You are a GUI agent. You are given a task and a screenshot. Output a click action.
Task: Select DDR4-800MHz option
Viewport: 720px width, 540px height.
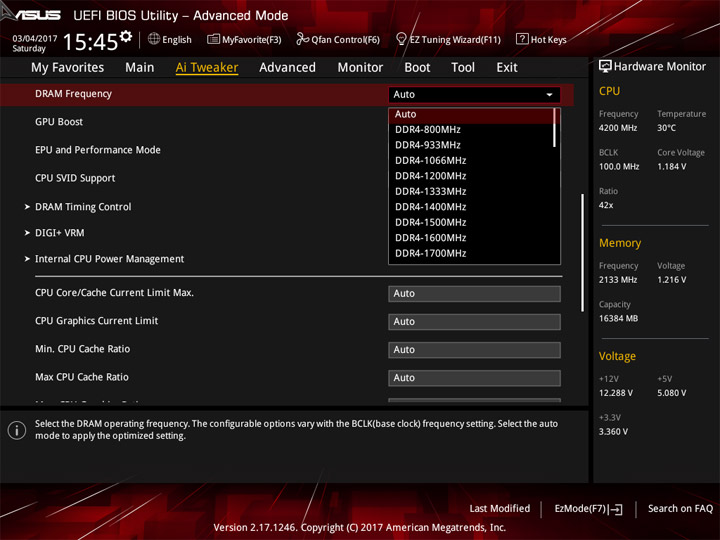coord(472,129)
